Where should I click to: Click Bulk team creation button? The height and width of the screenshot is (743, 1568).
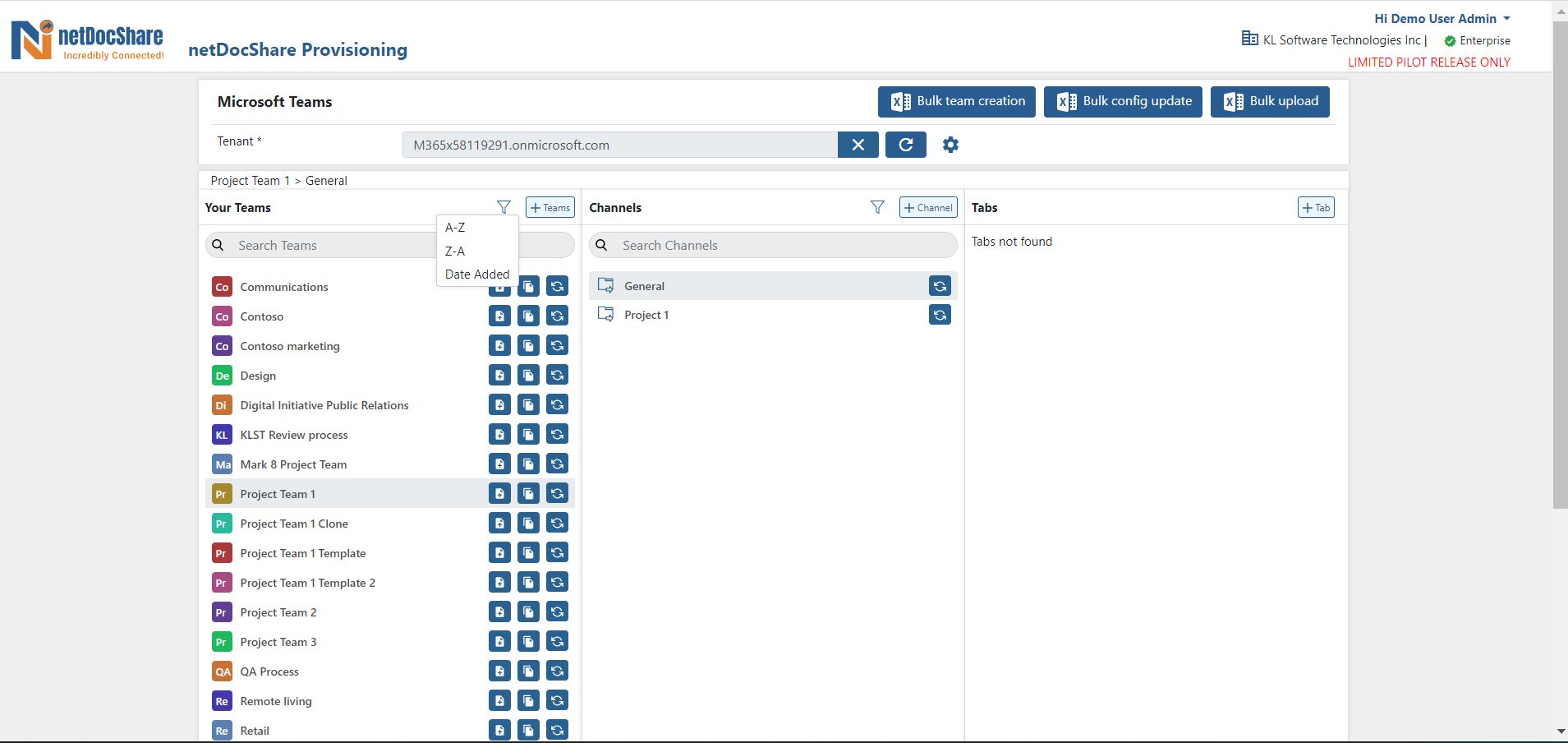tap(957, 101)
